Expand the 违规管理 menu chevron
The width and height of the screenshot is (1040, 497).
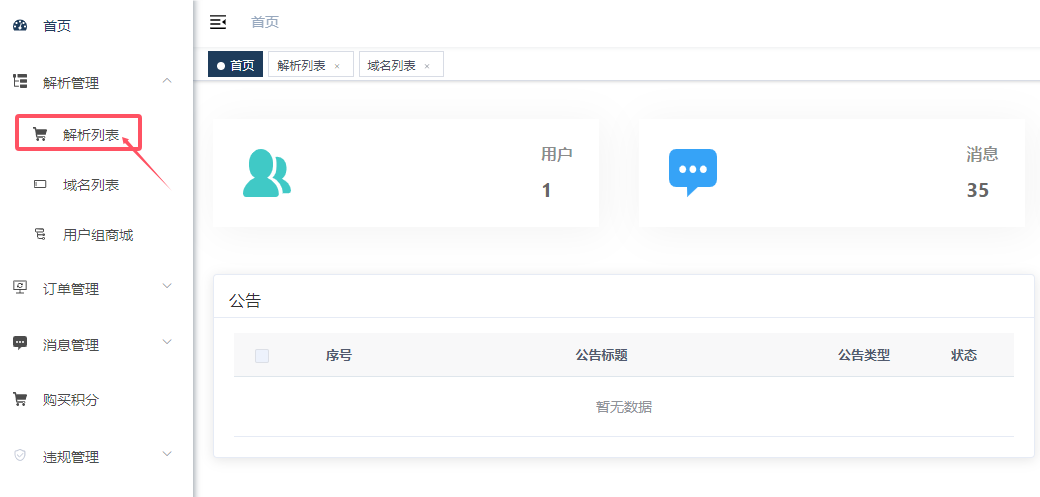click(167, 454)
